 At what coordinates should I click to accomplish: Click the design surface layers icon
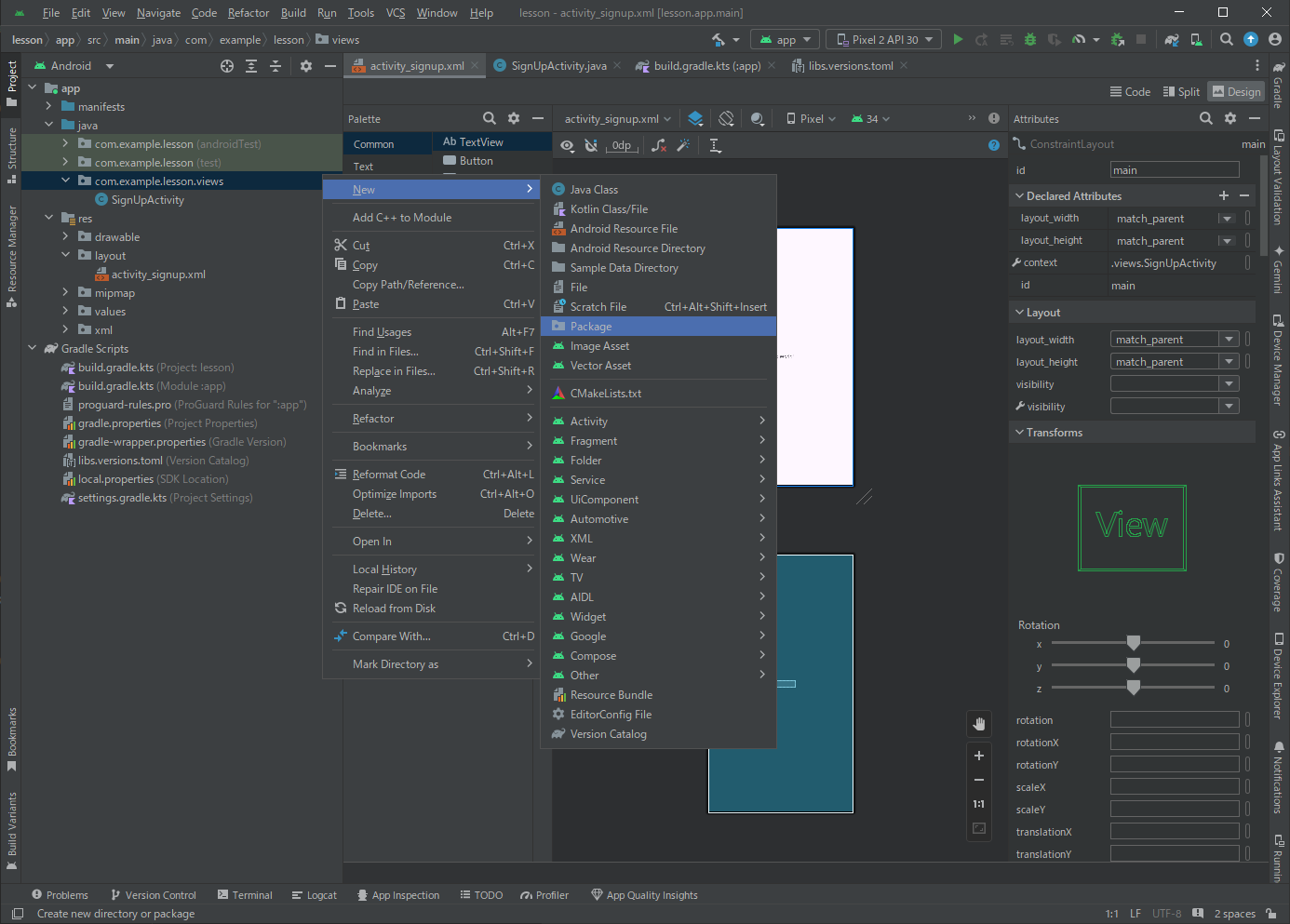pyautogui.click(x=695, y=118)
